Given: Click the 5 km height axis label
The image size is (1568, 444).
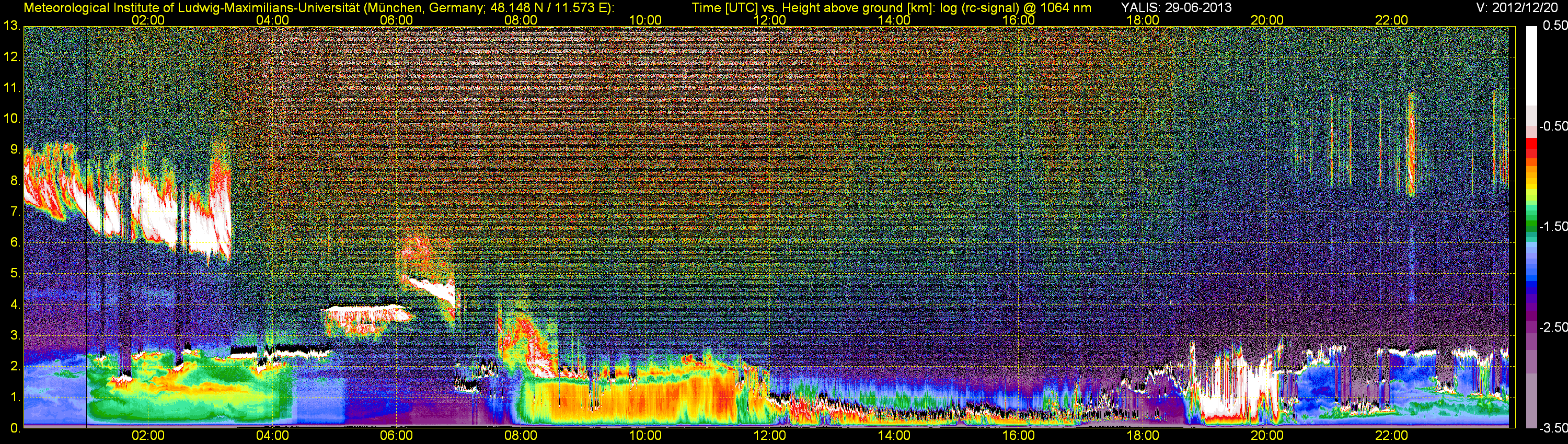Looking at the screenshot, I should coord(15,274).
